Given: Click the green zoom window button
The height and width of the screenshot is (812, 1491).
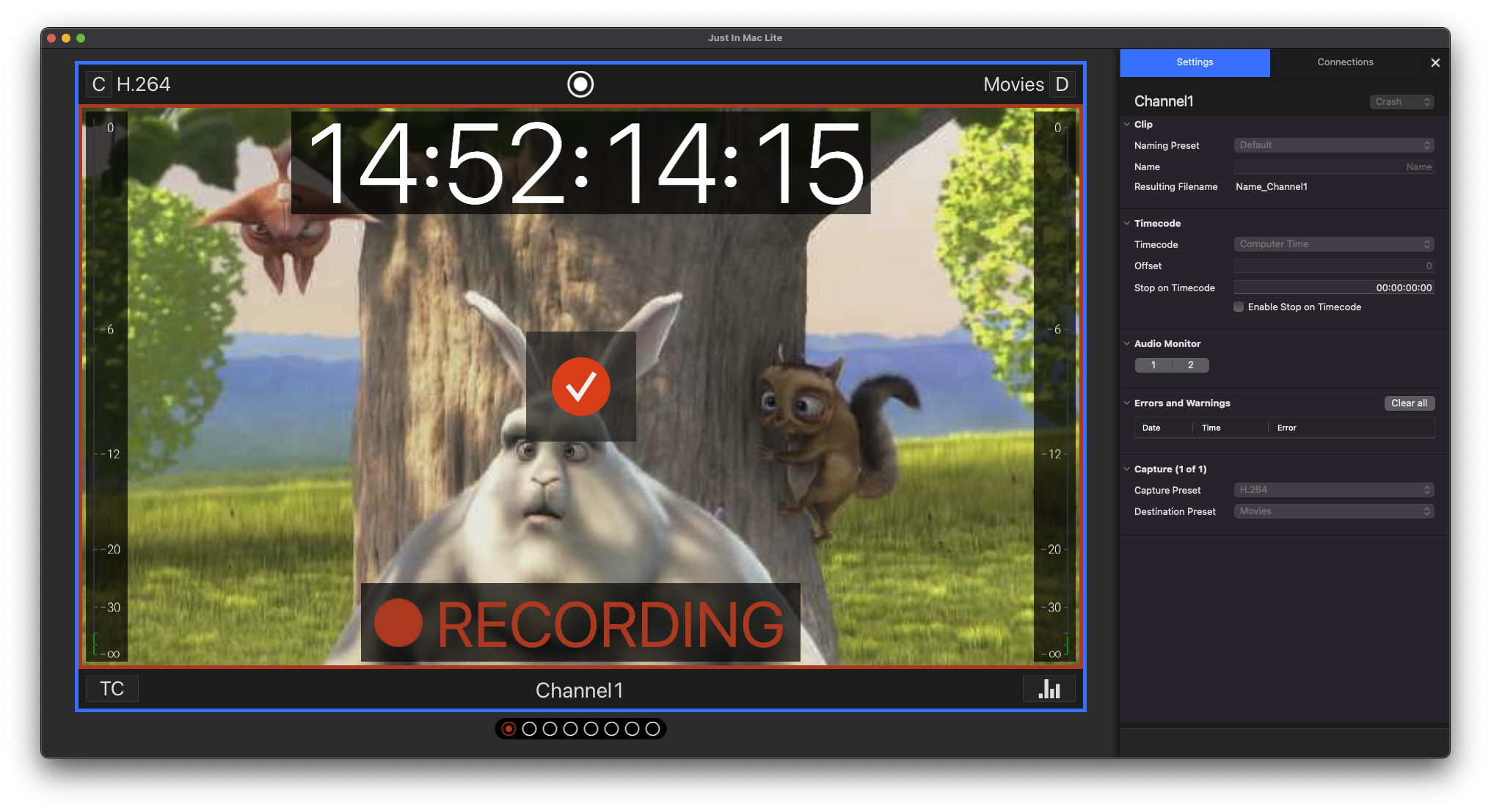Looking at the screenshot, I should coord(81,38).
